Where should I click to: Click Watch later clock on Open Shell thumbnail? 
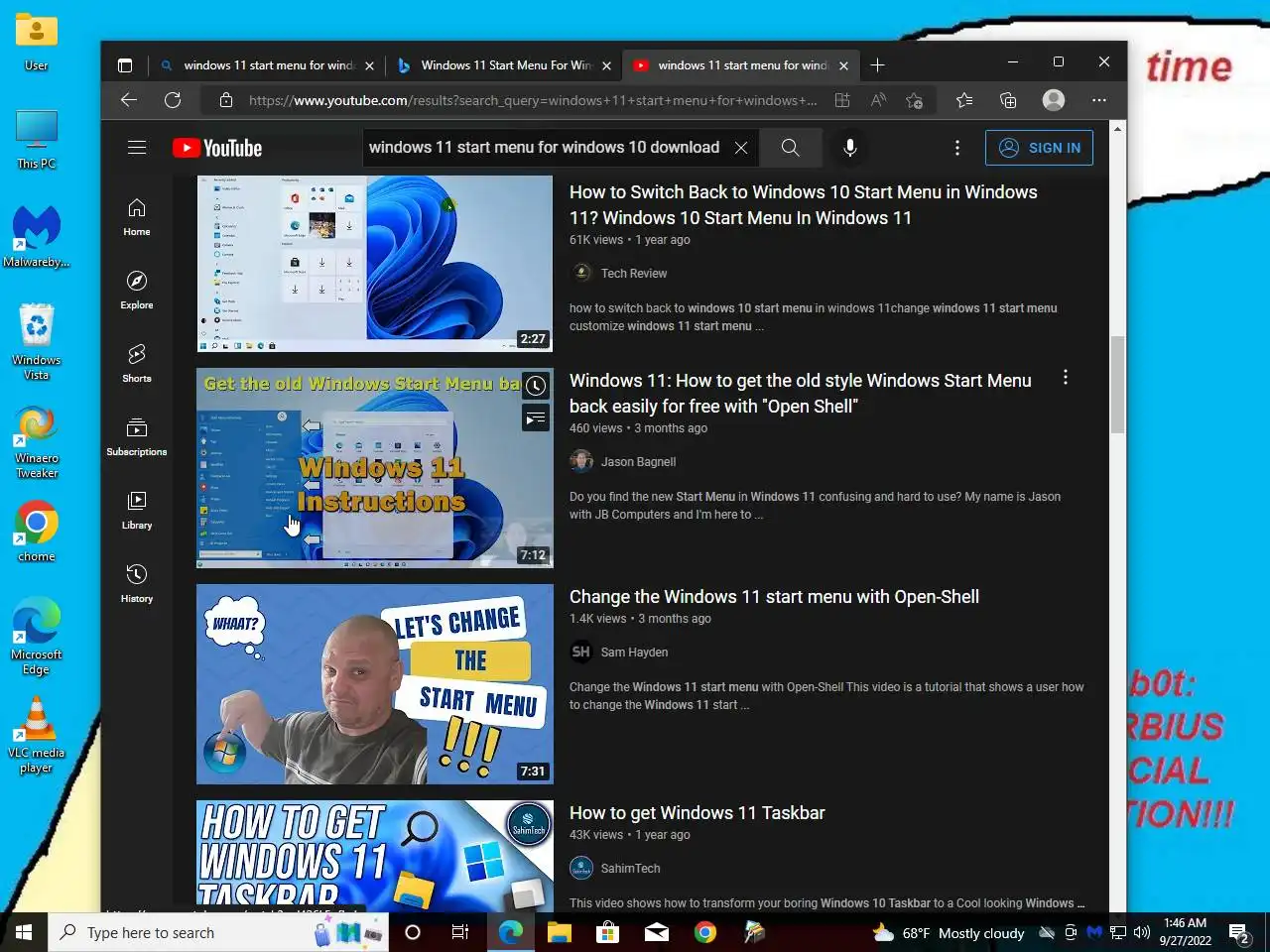536,386
